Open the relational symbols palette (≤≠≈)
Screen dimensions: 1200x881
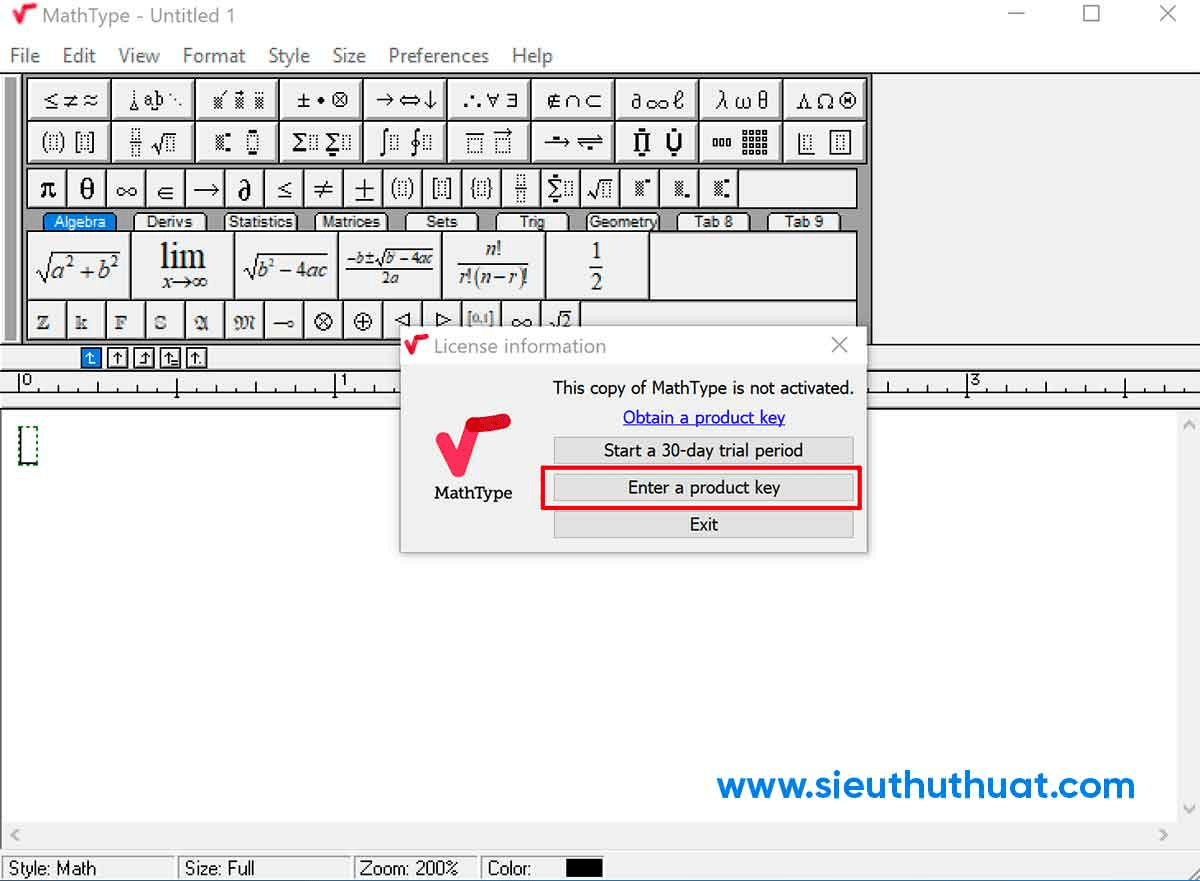point(70,100)
